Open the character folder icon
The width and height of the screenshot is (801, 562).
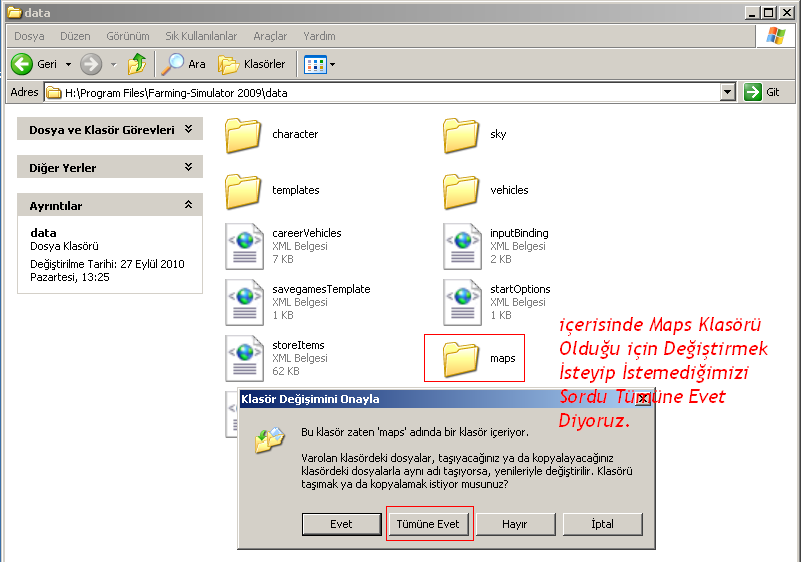pyautogui.click(x=243, y=135)
